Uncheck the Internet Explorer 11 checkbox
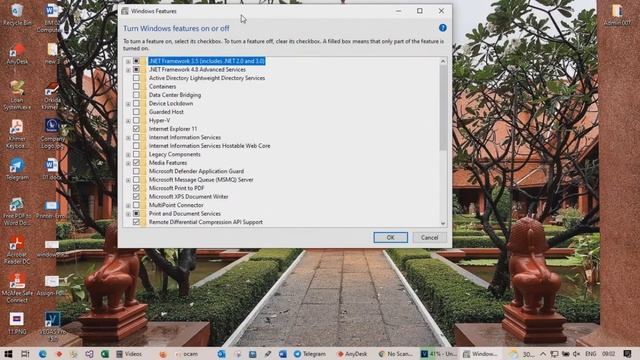Viewport: 640px width, 360px height. click(x=136, y=129)
